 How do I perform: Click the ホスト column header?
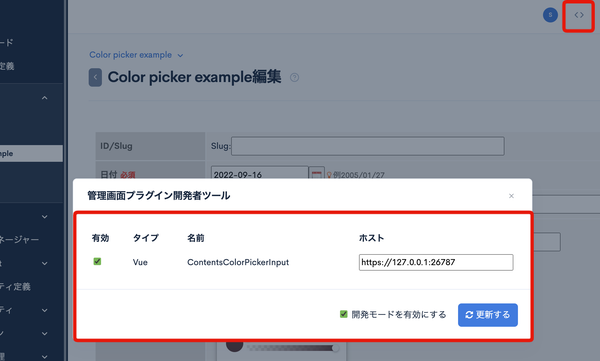coord(371,238)
